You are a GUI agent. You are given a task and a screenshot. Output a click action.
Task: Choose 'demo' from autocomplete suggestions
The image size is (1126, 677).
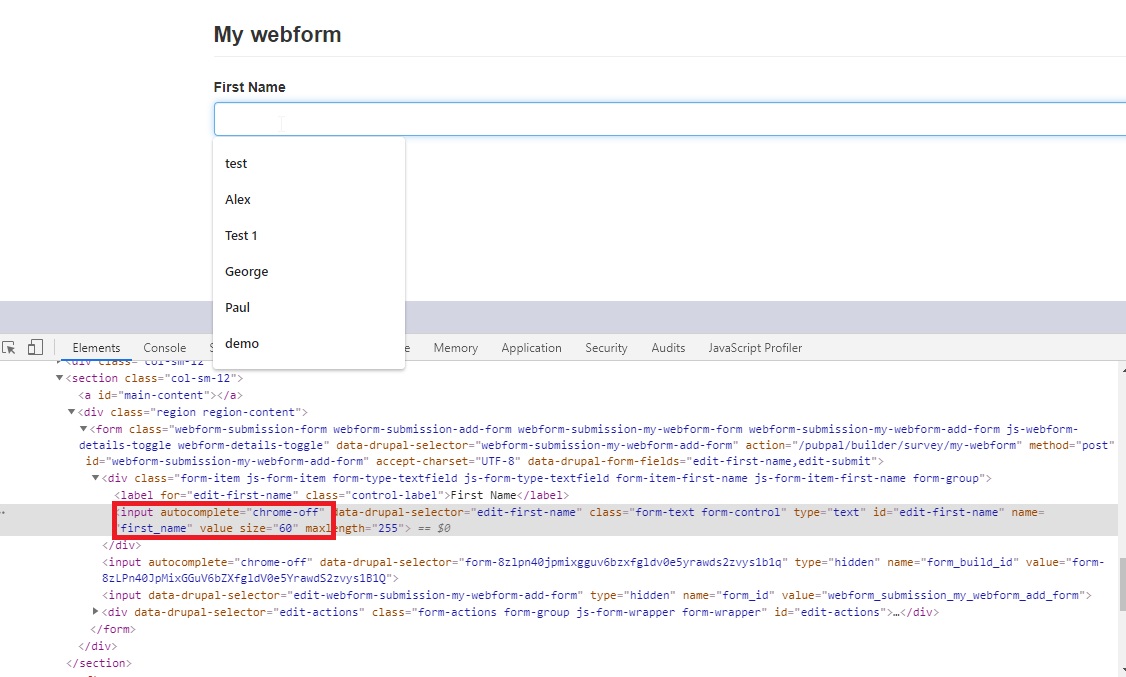click(x=309, y=343)
